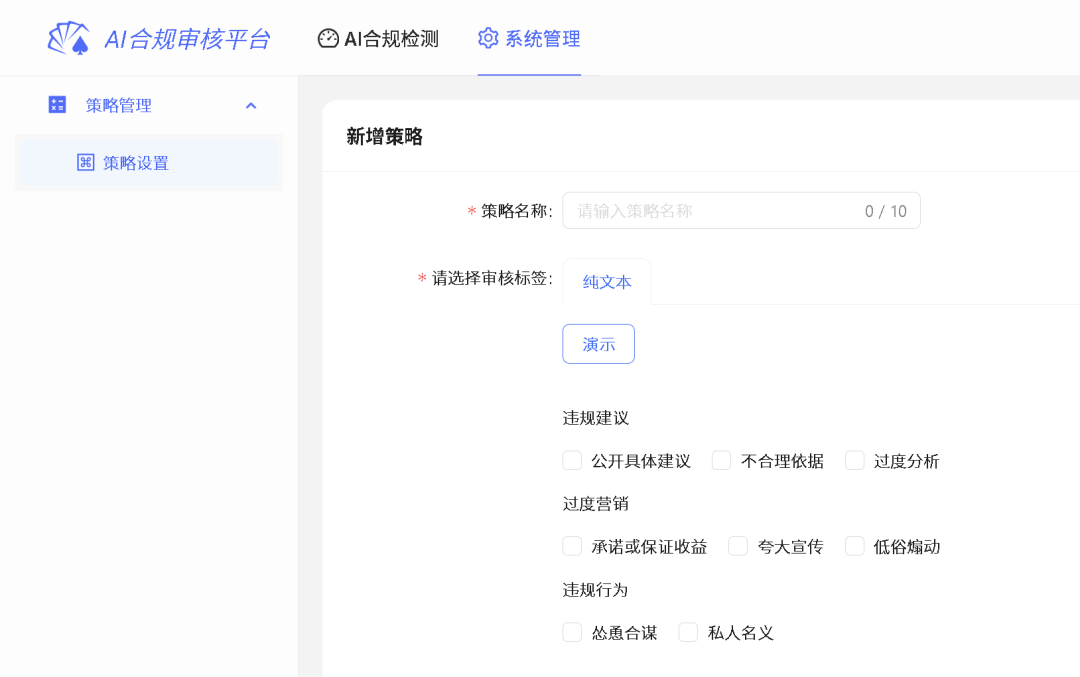Screen dimensions: 1080x677
Task: Check the 私人名义 checkbox
Action: click(x=688, y=632)
